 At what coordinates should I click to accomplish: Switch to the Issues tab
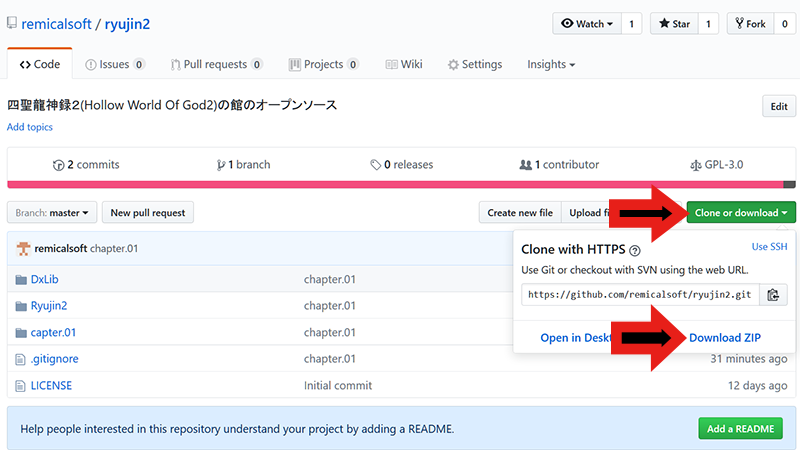click(115, 64)
